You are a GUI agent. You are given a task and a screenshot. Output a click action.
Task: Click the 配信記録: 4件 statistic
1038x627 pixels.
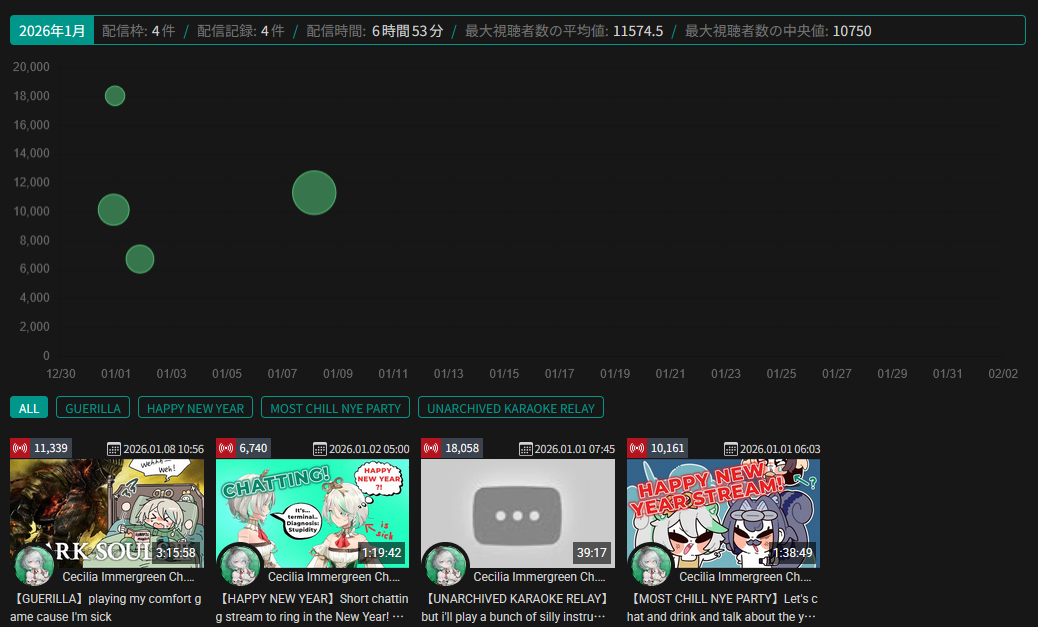[x=241, y=31]
